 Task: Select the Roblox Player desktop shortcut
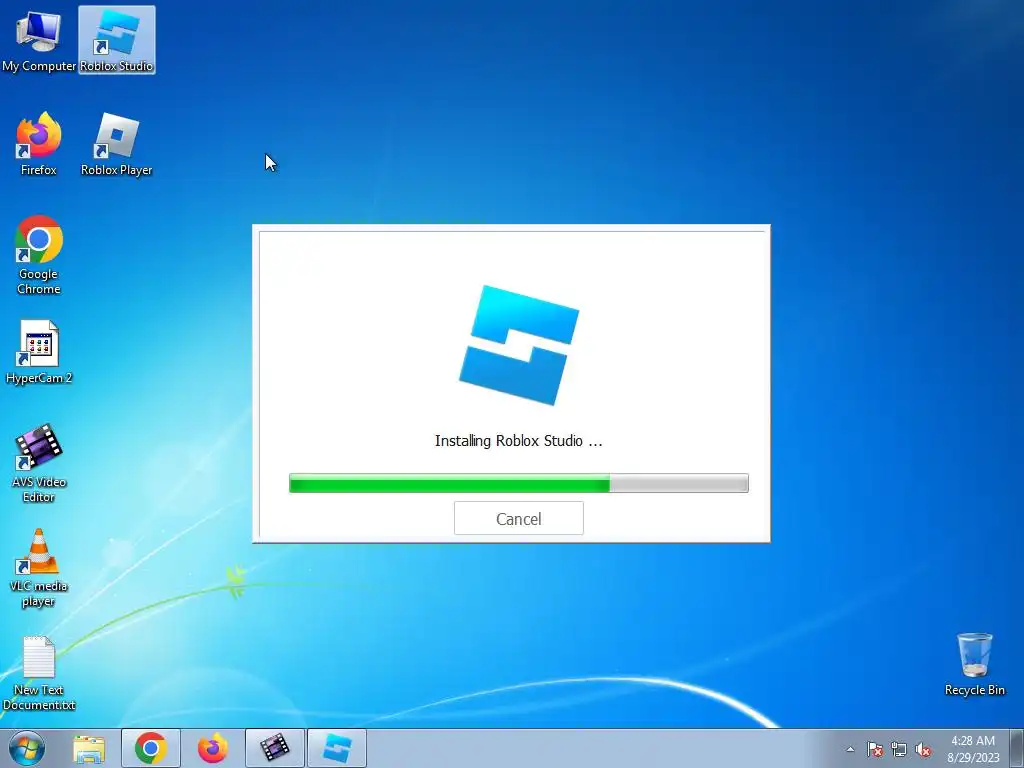click(x=116, y=144)
